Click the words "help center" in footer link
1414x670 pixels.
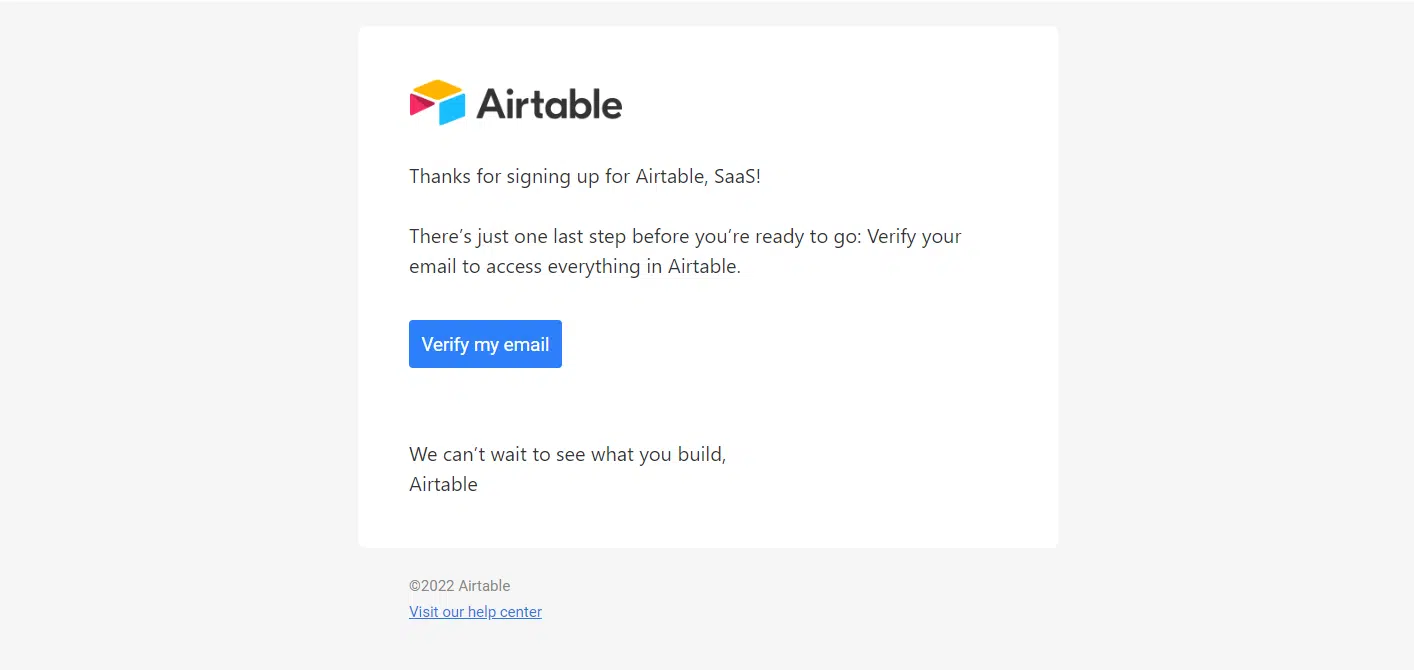(506, 612)
